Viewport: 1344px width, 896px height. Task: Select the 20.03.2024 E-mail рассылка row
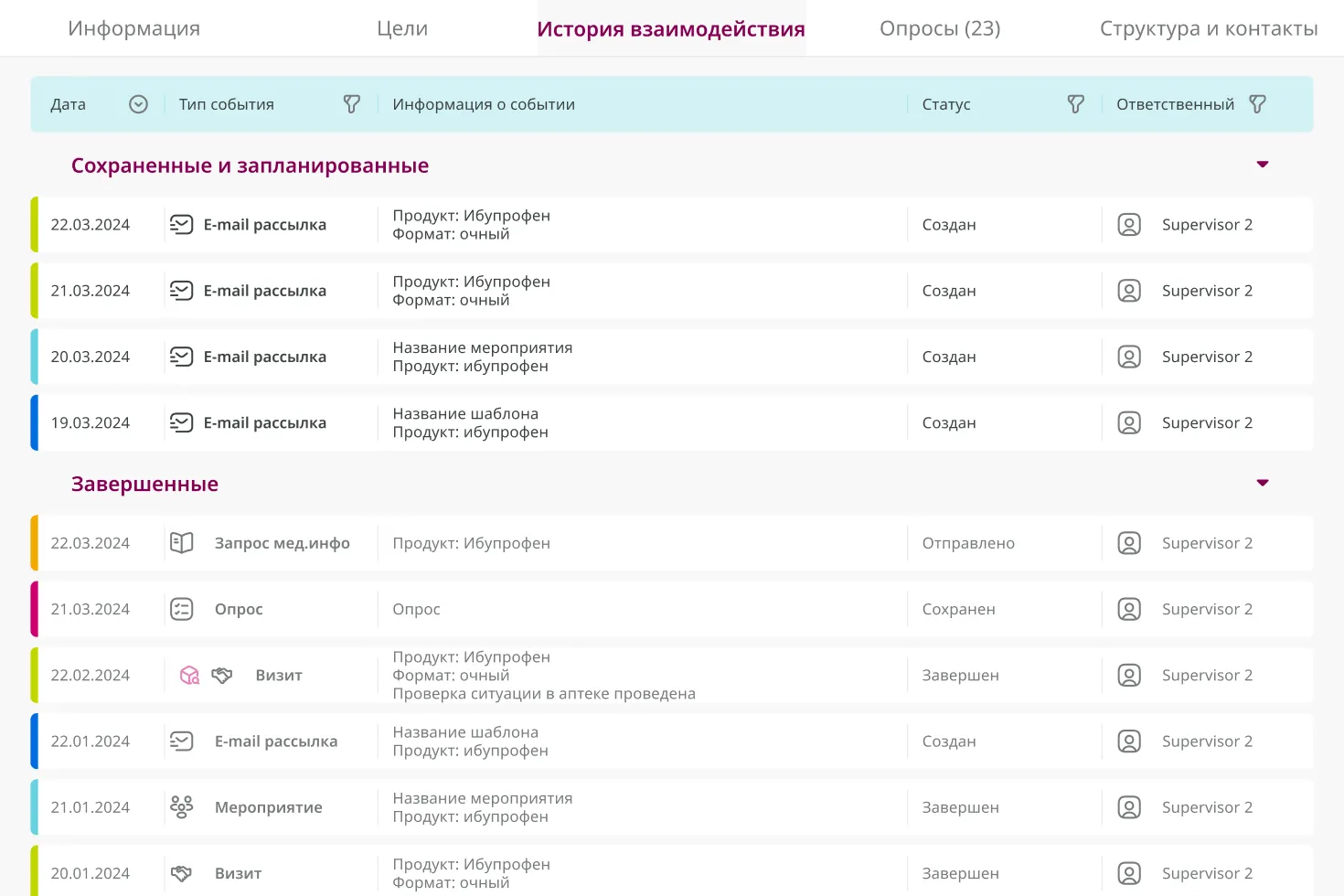click(x=640, y=357)
